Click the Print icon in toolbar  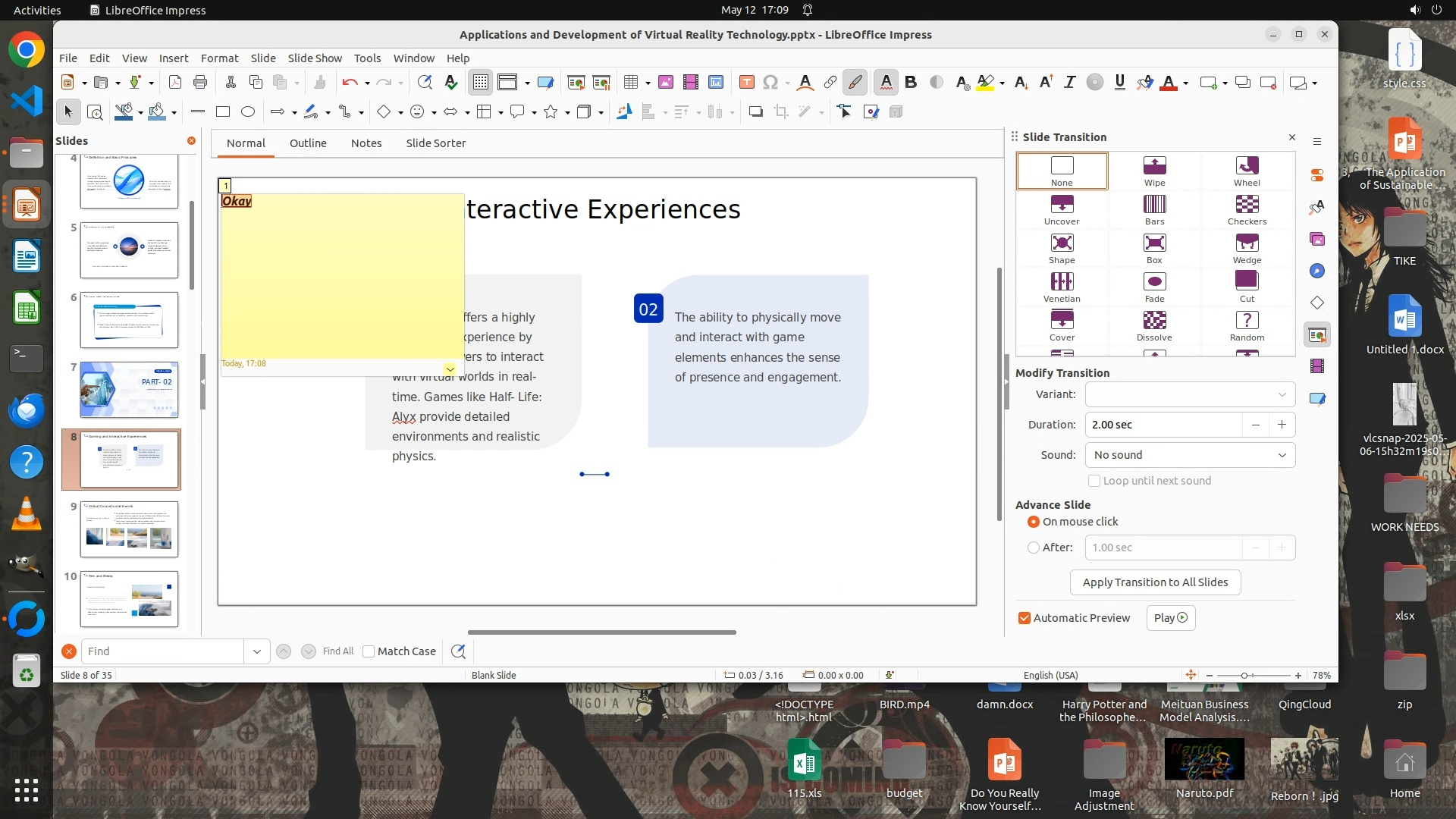click(x=200, y=83)
